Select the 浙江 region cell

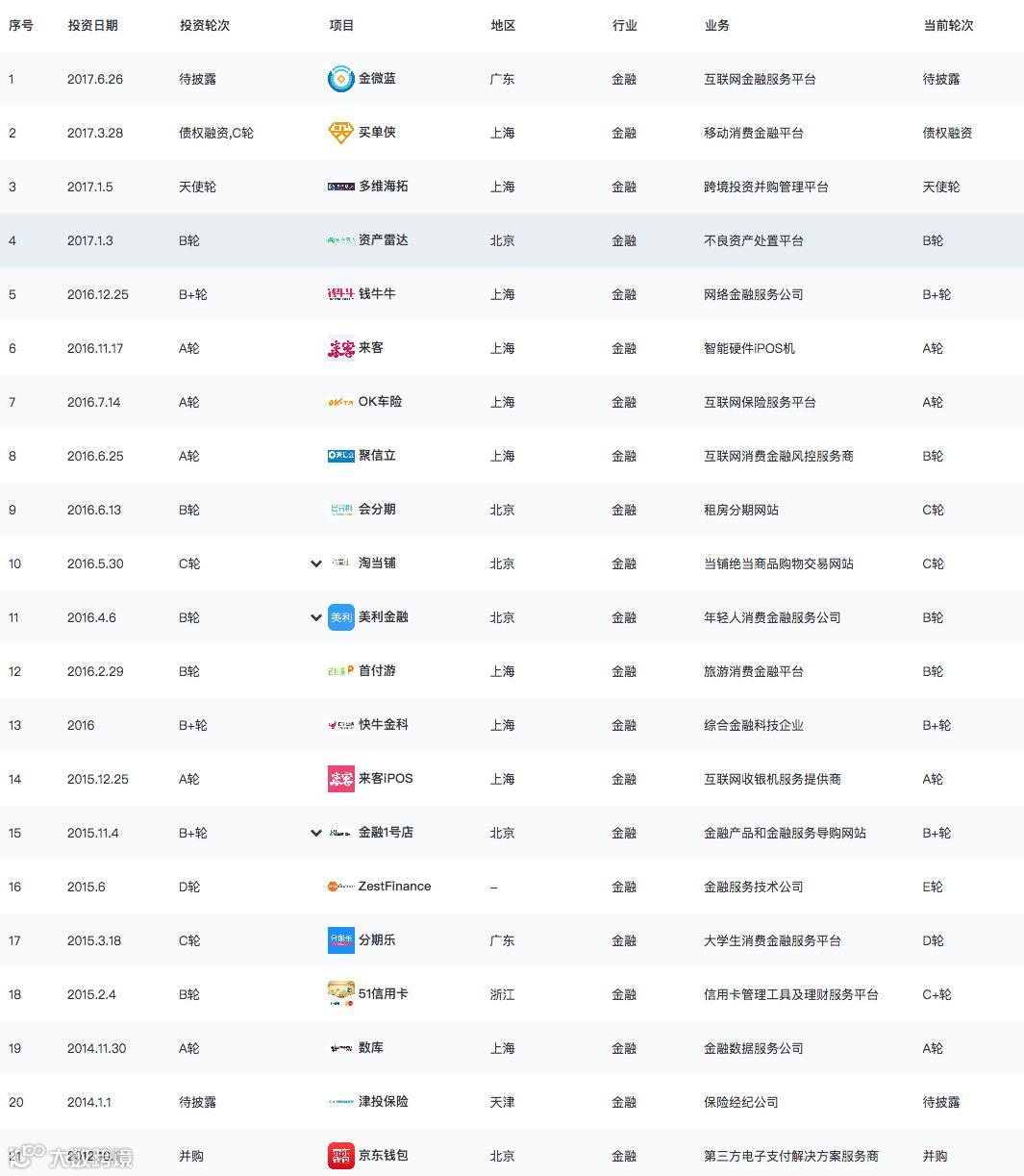[x=503, y=994]
